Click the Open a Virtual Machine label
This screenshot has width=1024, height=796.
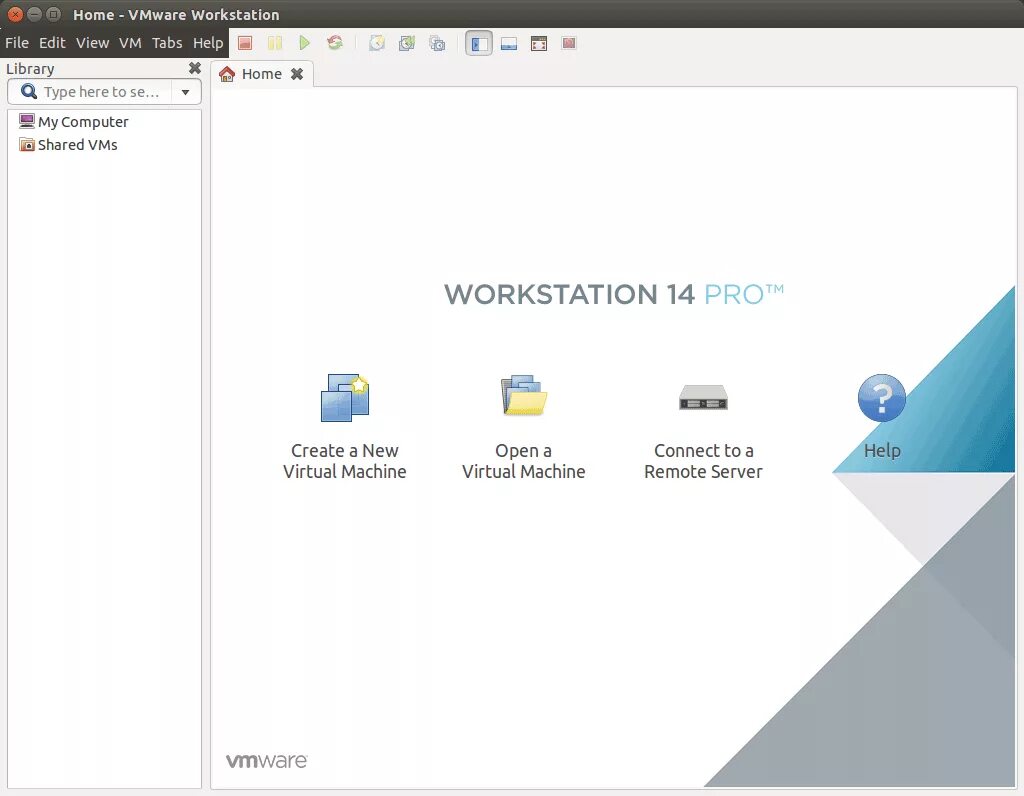(x=524, y=461)
